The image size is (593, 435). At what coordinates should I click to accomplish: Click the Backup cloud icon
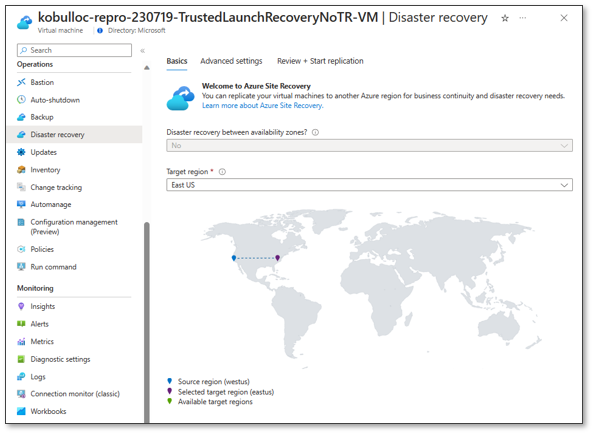pos(21,117)
